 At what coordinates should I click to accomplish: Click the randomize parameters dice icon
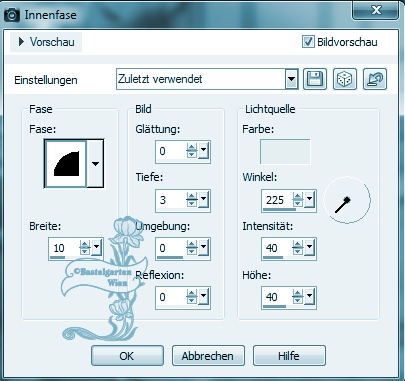coord(345,79)
